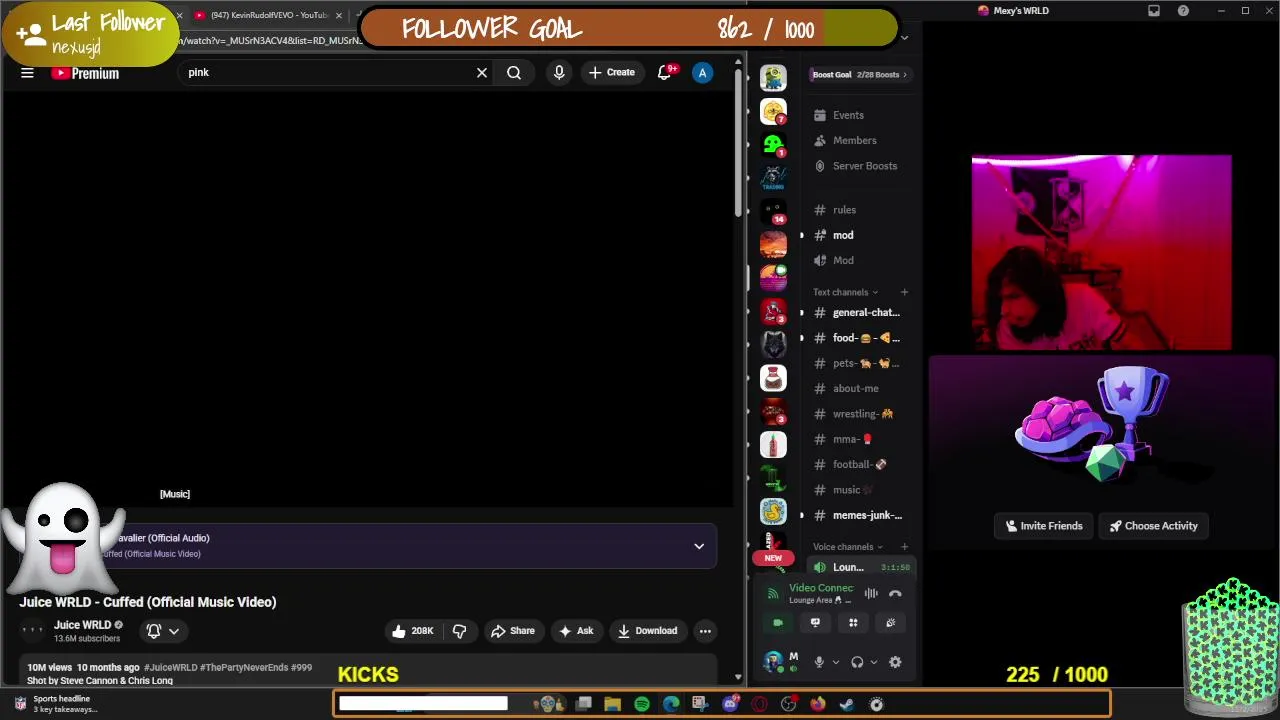This screenshot has height=720, width=1280.
Task: Turn off Discord camera in voice panel
Action: click(778, 623)
